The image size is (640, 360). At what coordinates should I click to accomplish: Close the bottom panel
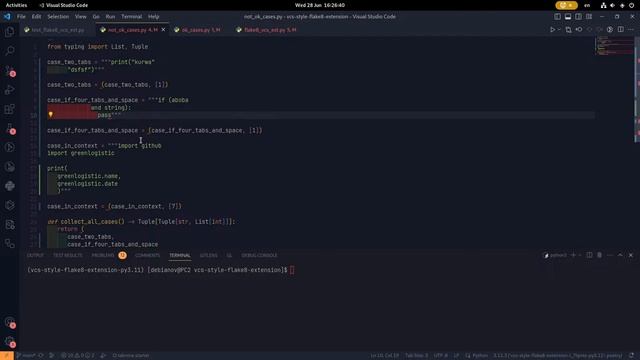click(631, 255)
